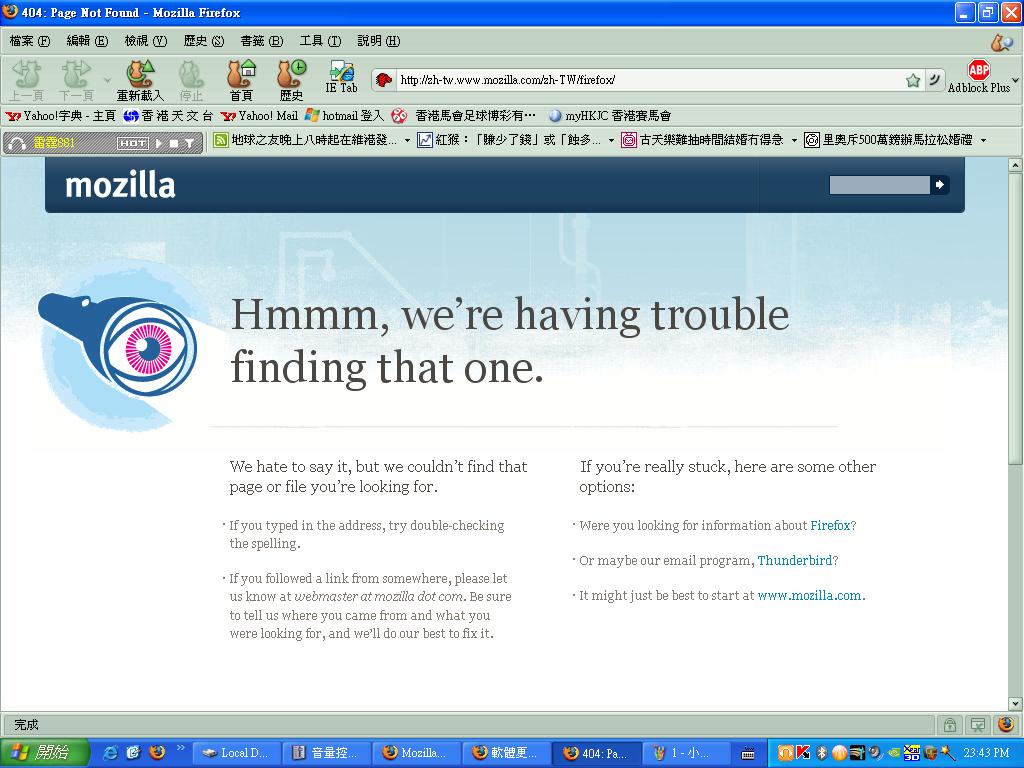This screenshot has width=1024, height=768.
Task: Open hotmail 登入 bookmark
Action: pyautogui.click(x=344, y=116)
